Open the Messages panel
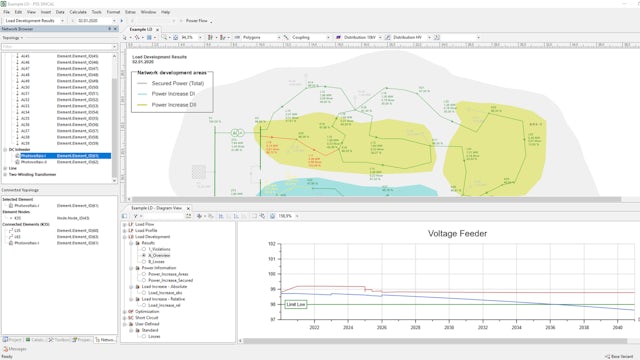Viewport: 640px width, 360px height. (15, 349)
